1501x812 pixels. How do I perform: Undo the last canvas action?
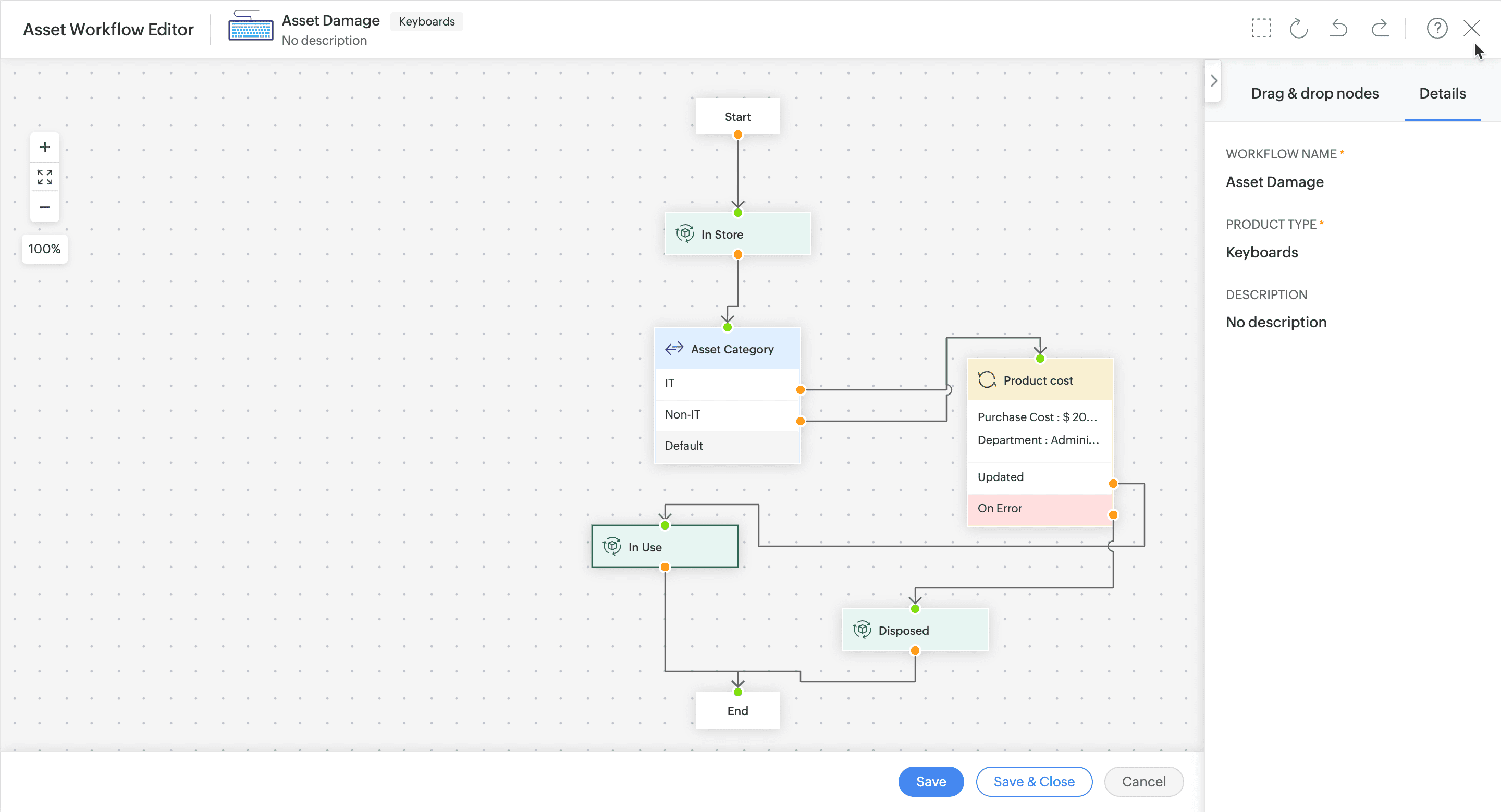pos(1338,28)
